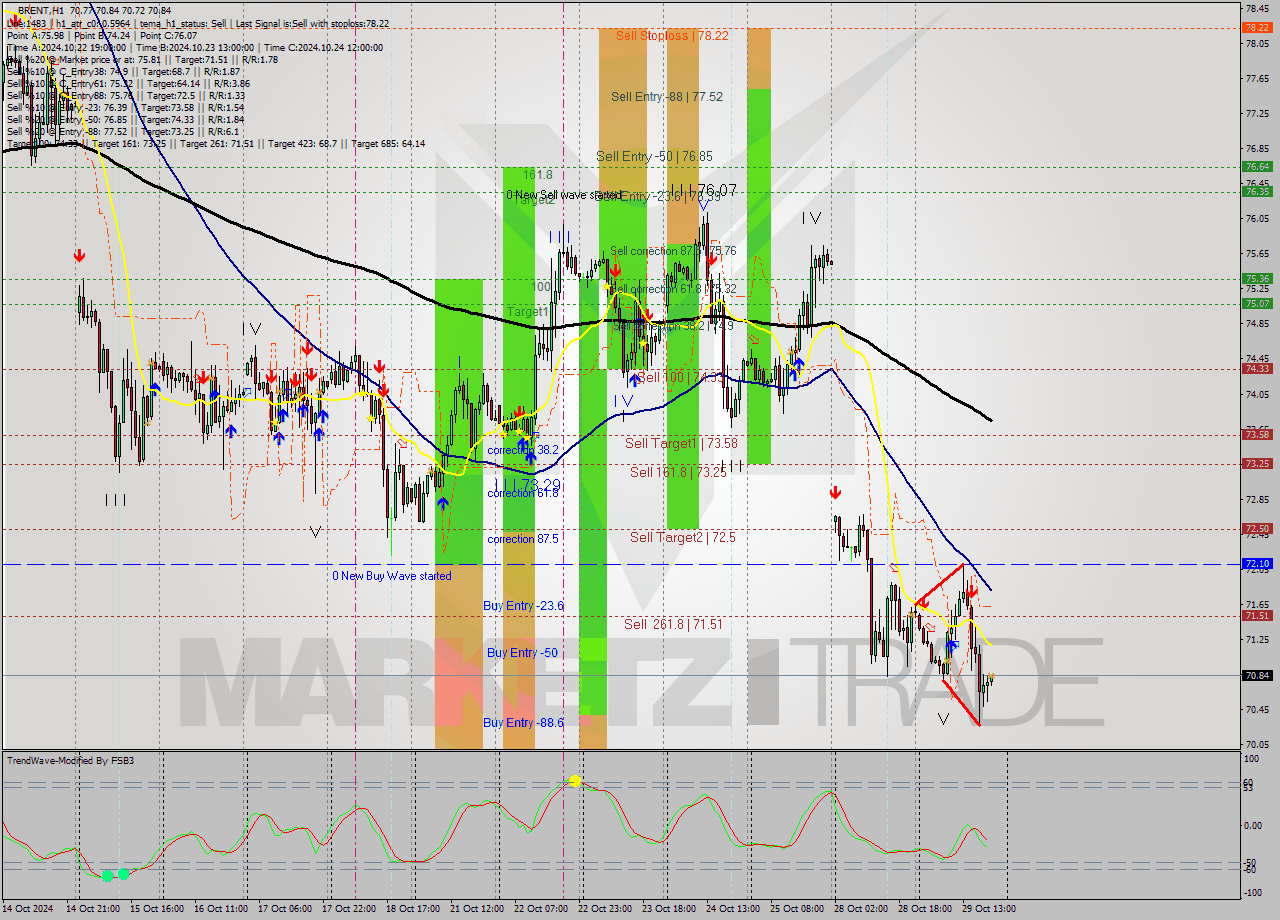The image size is (1280, 920).
Task: Click the 'III 76.07' wave label
Action: pos(704,189)
